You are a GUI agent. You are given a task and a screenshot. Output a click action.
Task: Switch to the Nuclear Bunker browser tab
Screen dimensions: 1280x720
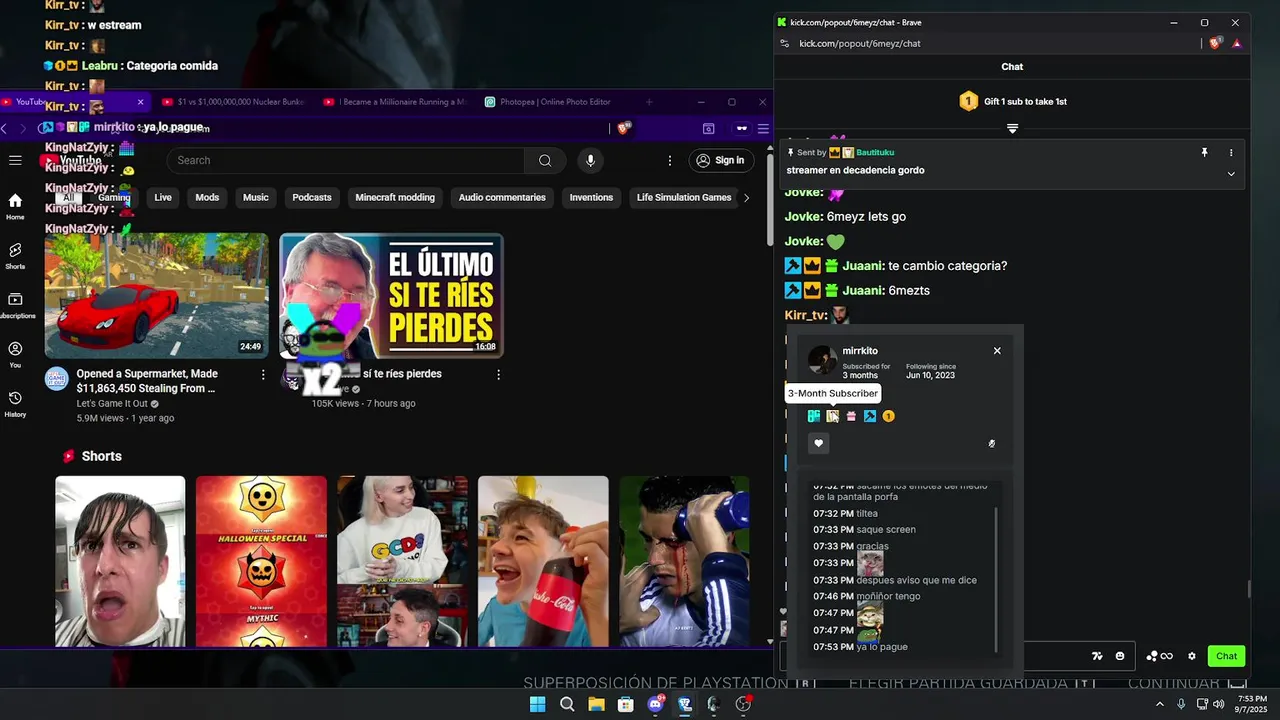click(235, 102)
